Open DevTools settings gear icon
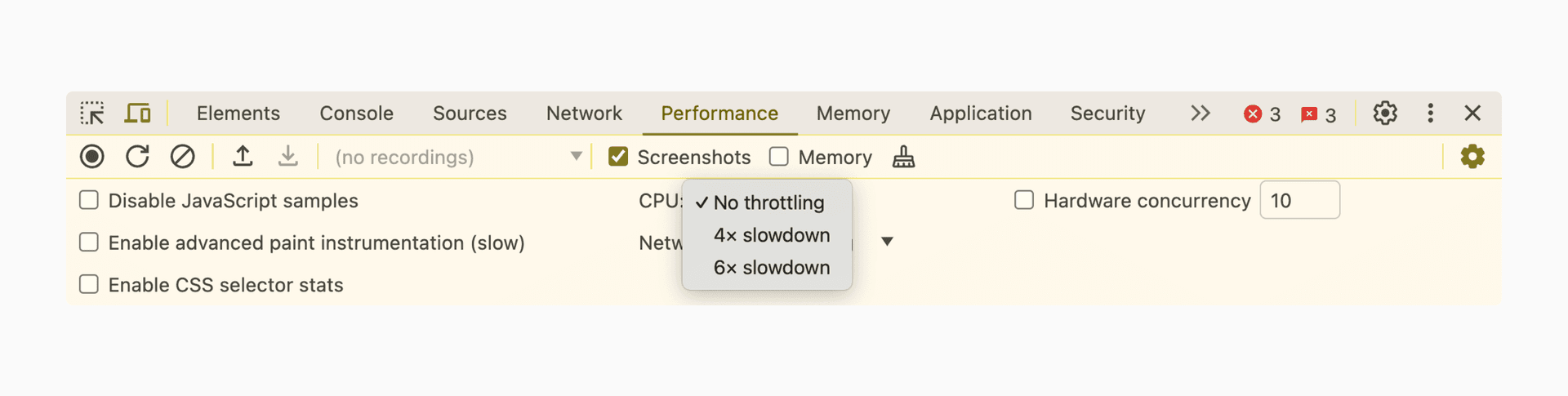 coord(1384,113)
